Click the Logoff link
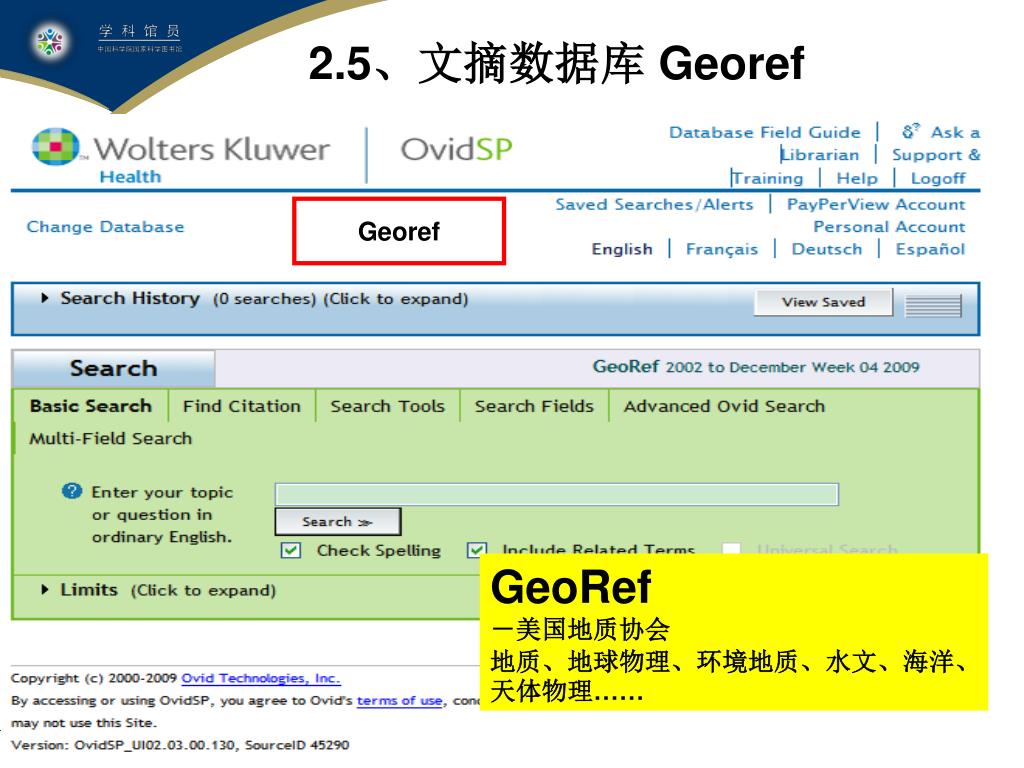1024x768 pixels. pyautogui.click(x=938, y=178)
